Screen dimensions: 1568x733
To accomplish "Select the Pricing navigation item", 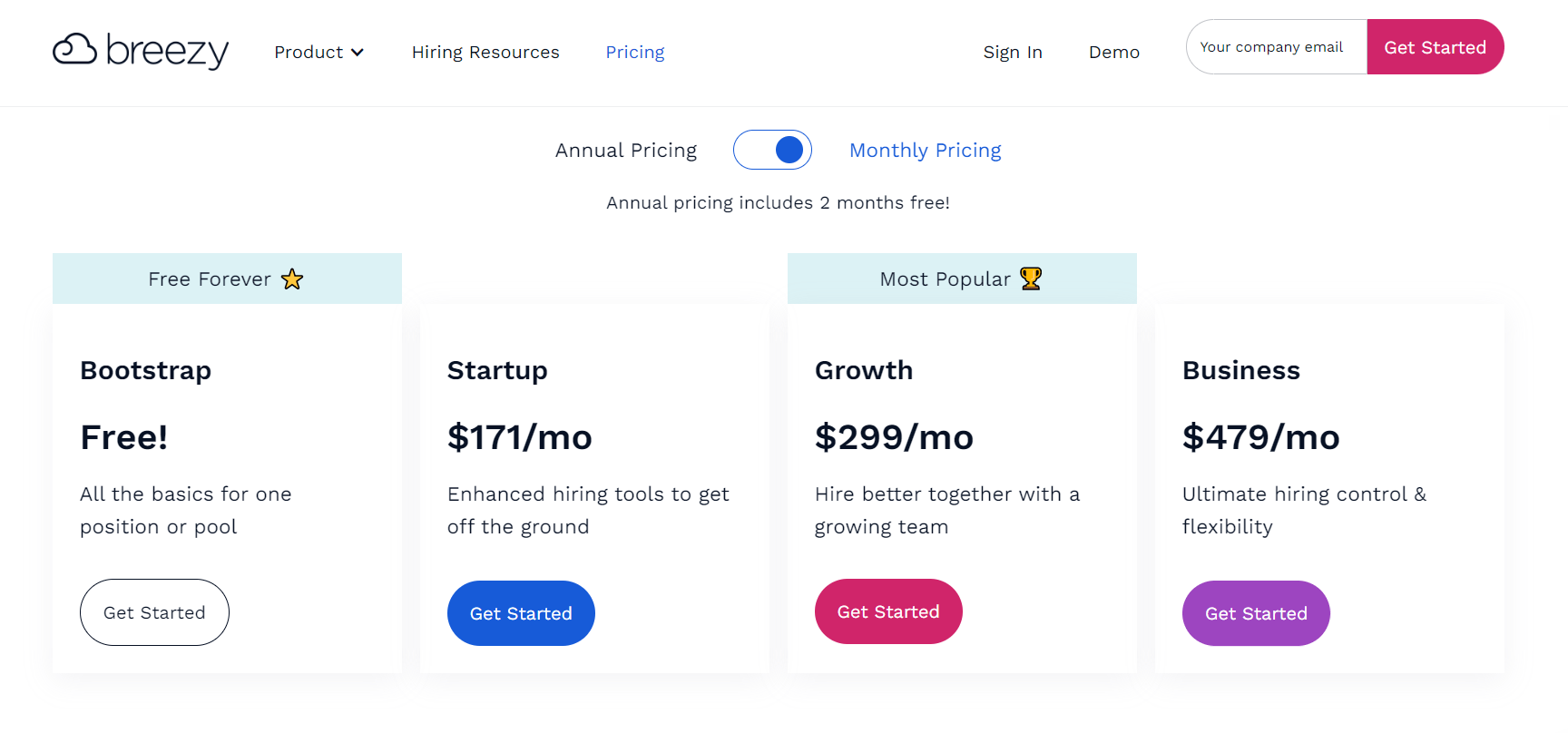I will (634, 52).
